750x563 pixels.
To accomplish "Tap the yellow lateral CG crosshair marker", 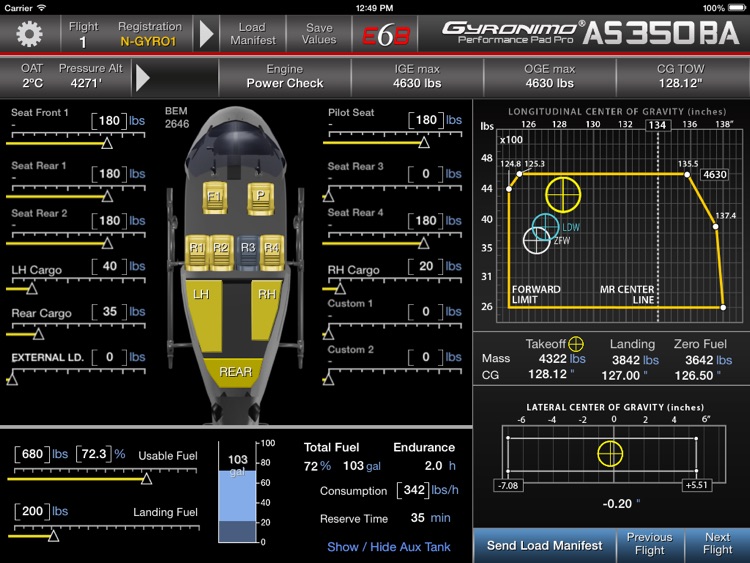I will coord(610,453).
